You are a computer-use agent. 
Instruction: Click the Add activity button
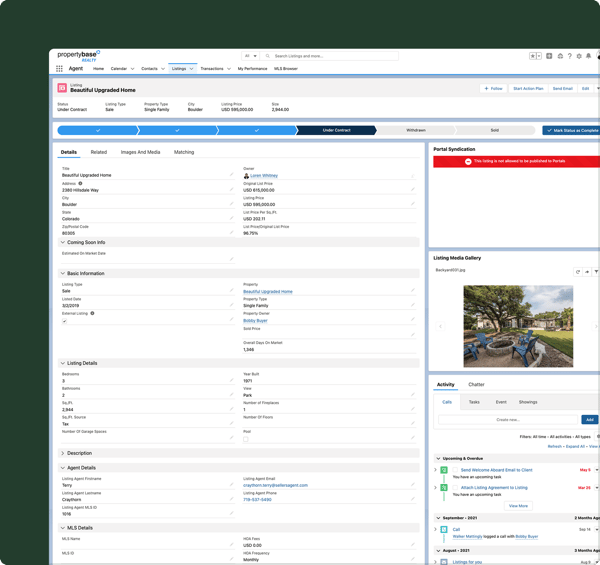[x=590, y=420]
